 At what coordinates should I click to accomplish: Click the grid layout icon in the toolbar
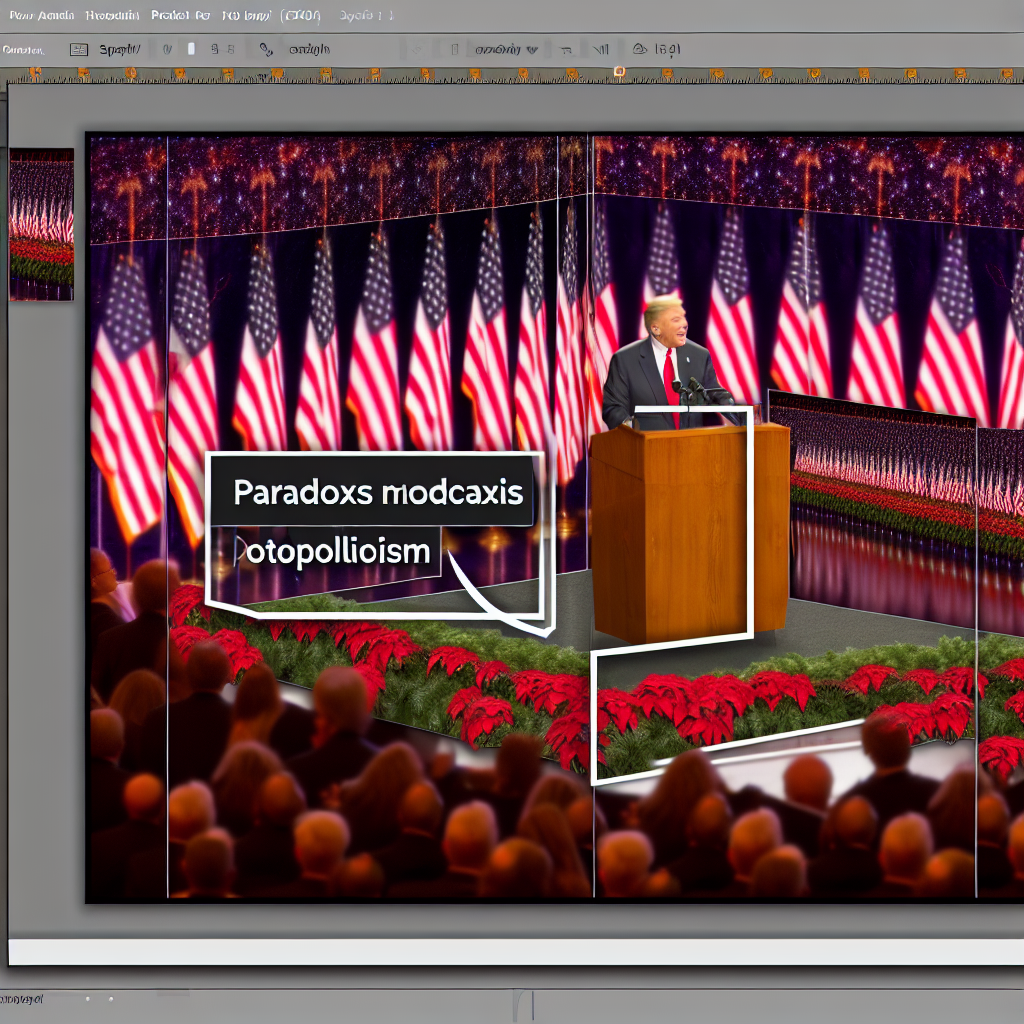(x=79, y=49)
